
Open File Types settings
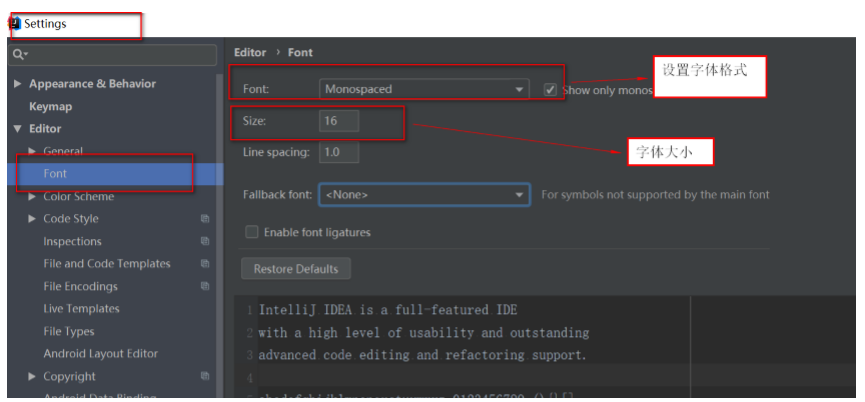[x=68, y=331]
